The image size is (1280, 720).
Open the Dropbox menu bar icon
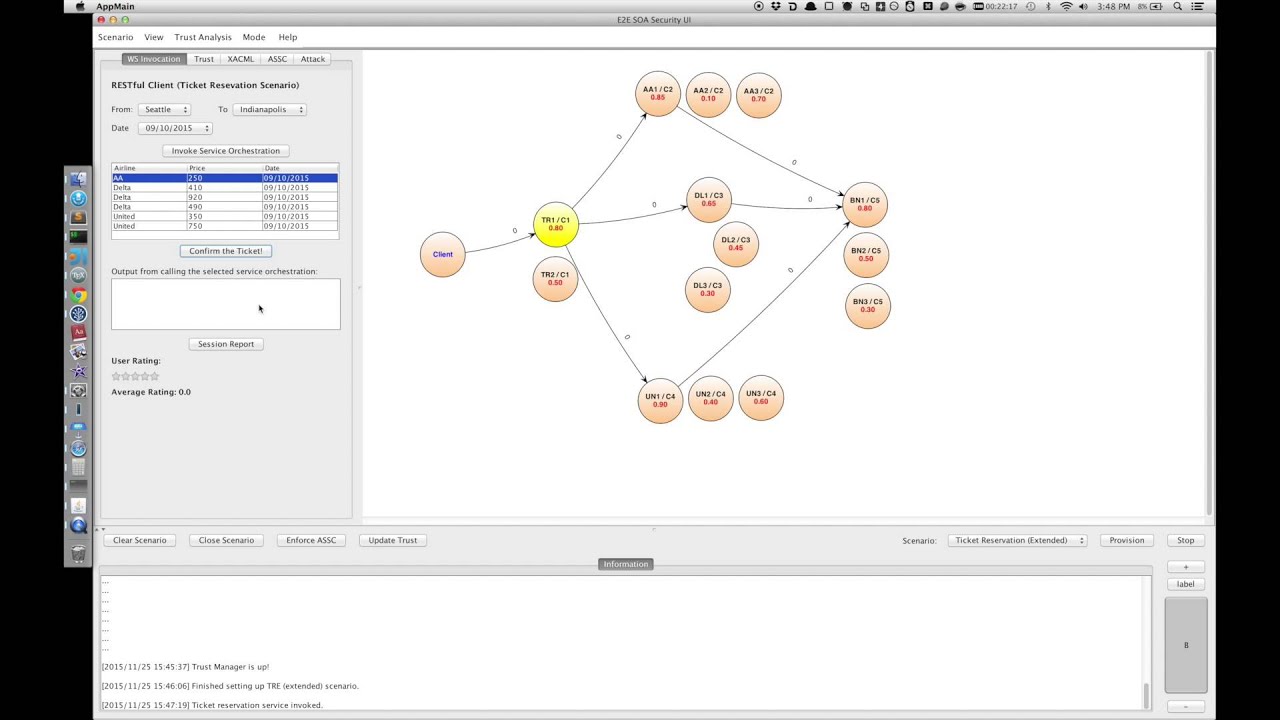[x=775, y=6]
